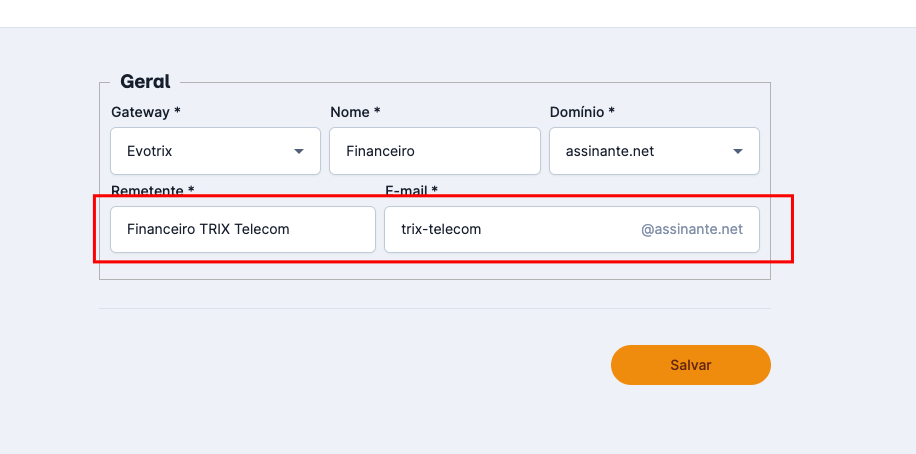
Task: Select the Geral section heading
Action: 145,81
